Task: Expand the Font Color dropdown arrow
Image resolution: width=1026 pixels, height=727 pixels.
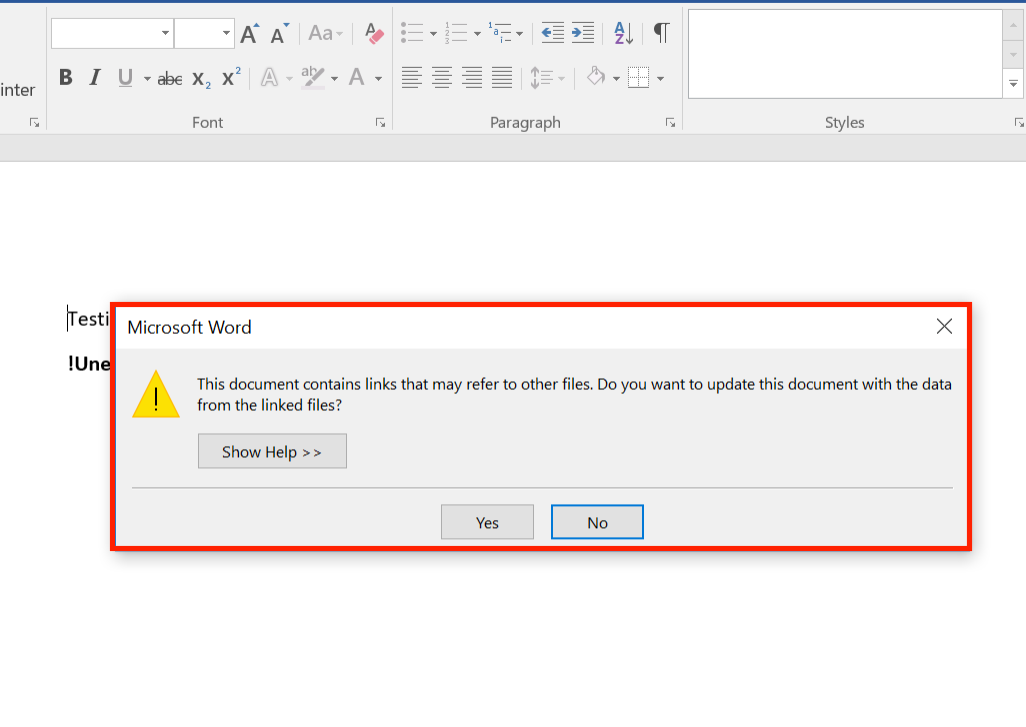Action: tap(377, 77)
